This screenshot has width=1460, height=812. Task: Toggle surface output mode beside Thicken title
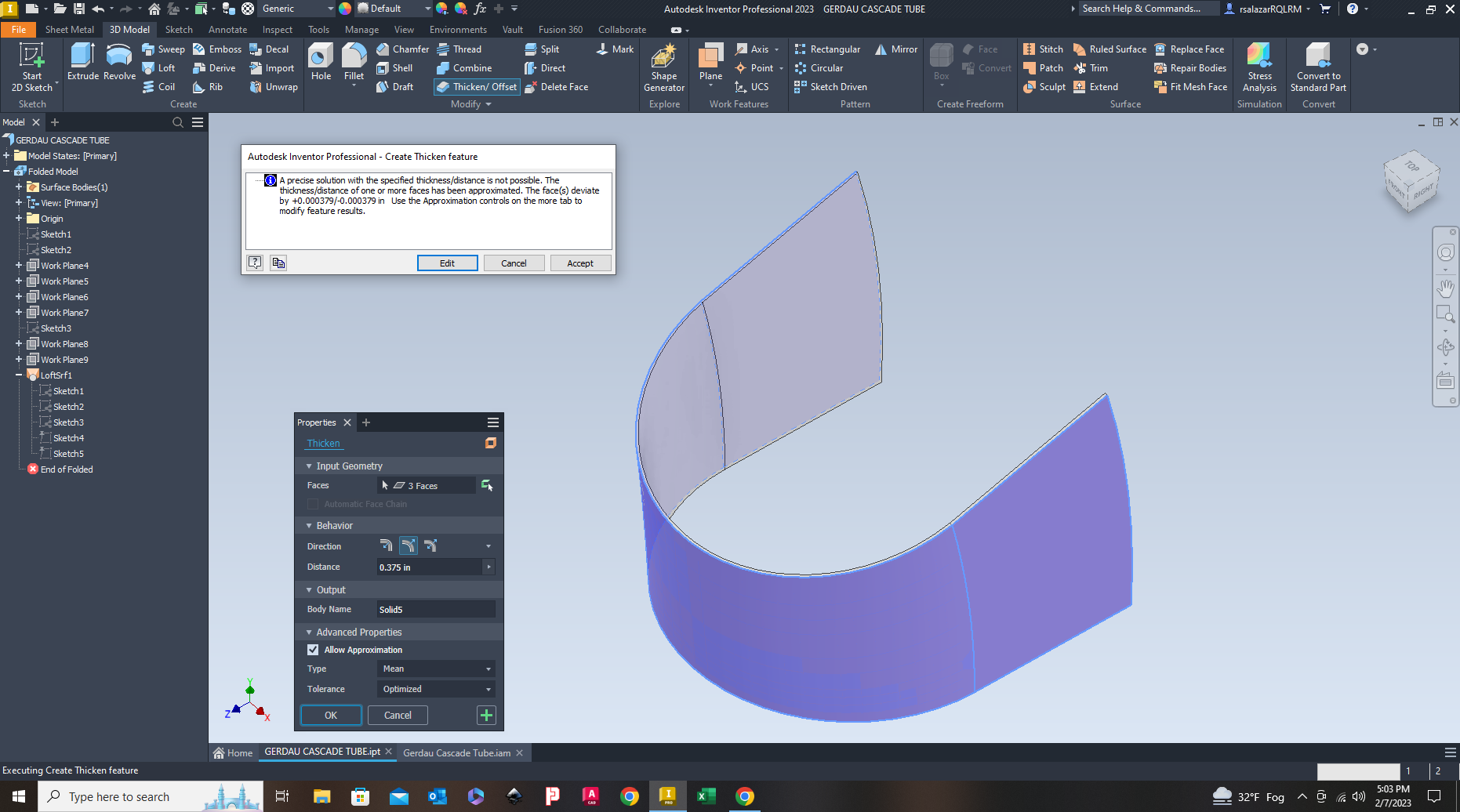pos(491,443)
